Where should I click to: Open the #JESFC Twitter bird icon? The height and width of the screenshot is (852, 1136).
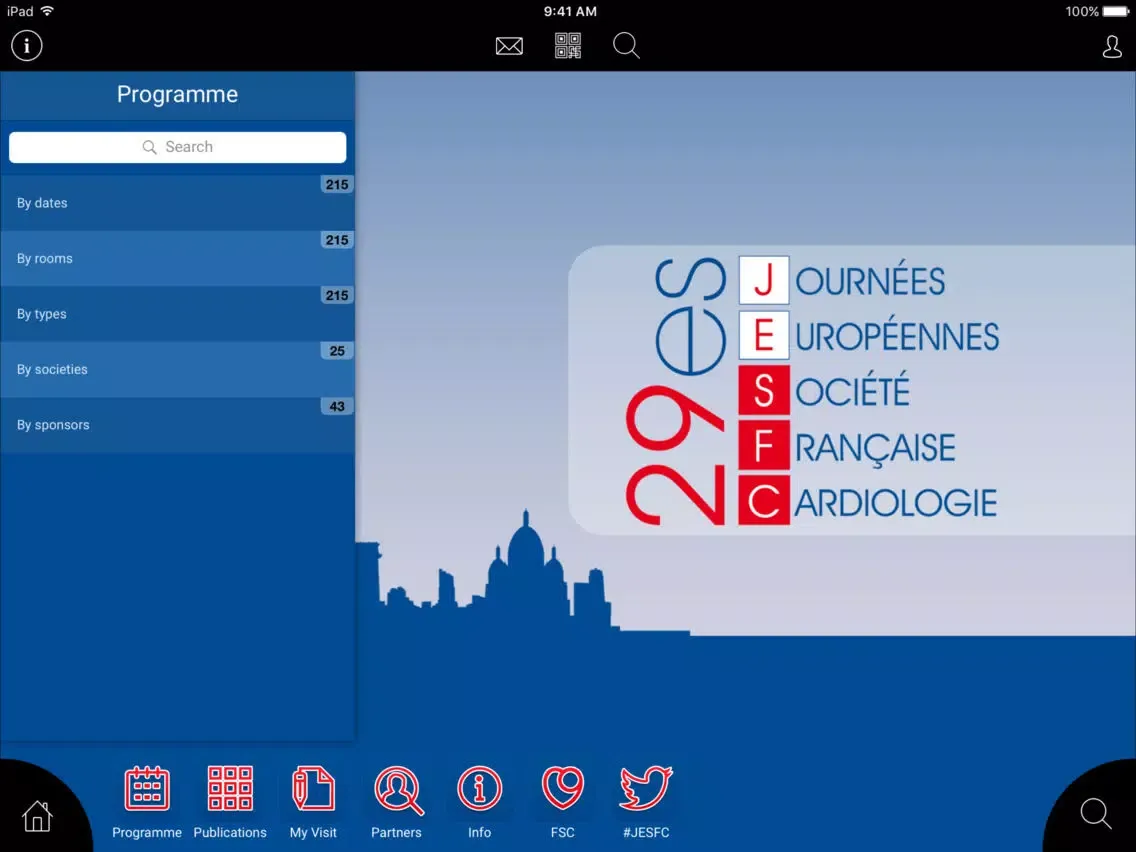point(646,788)
